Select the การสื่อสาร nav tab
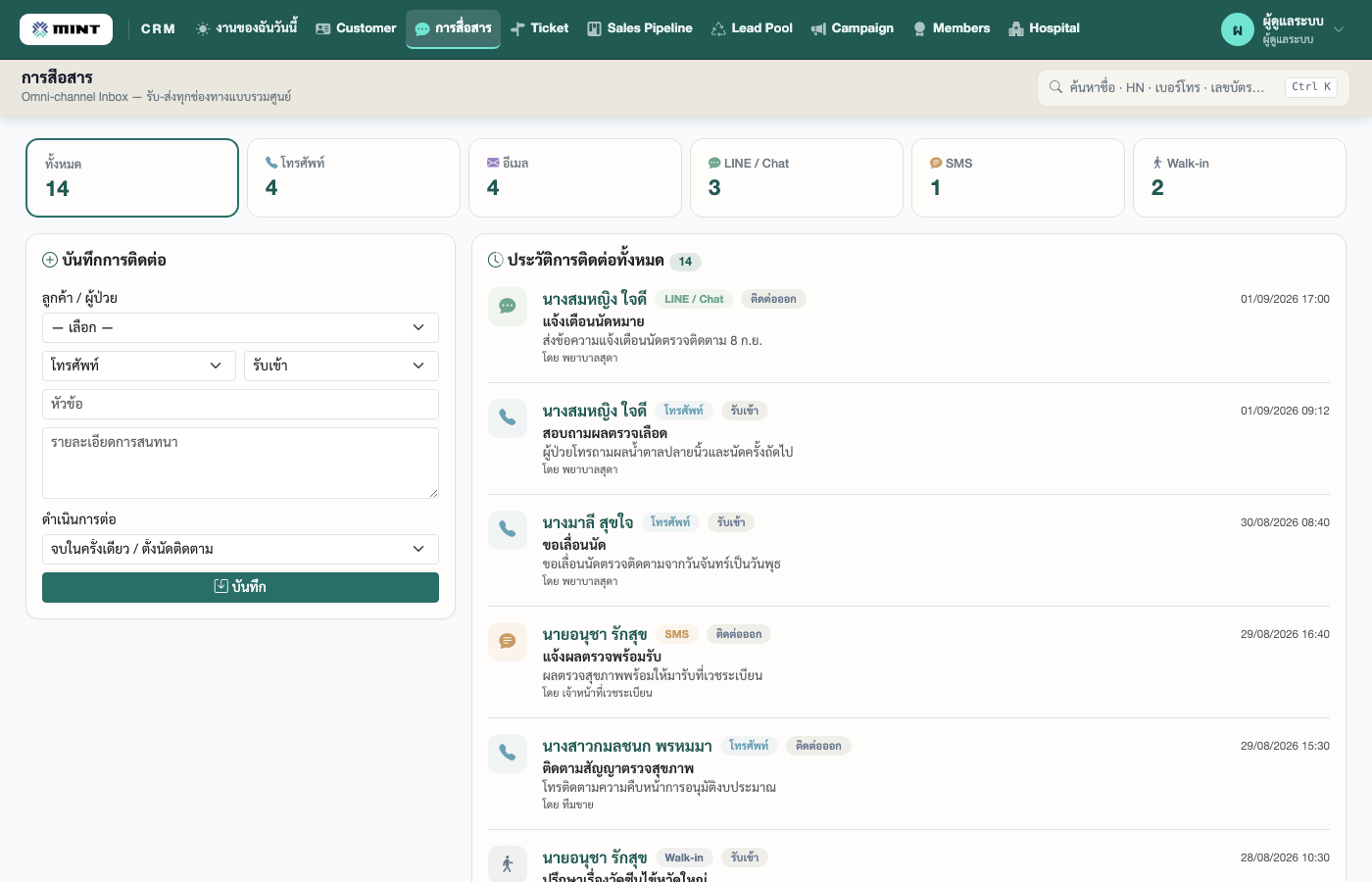Image resolution: width=1372 pixels, height=882 pixels. [453, 28]
